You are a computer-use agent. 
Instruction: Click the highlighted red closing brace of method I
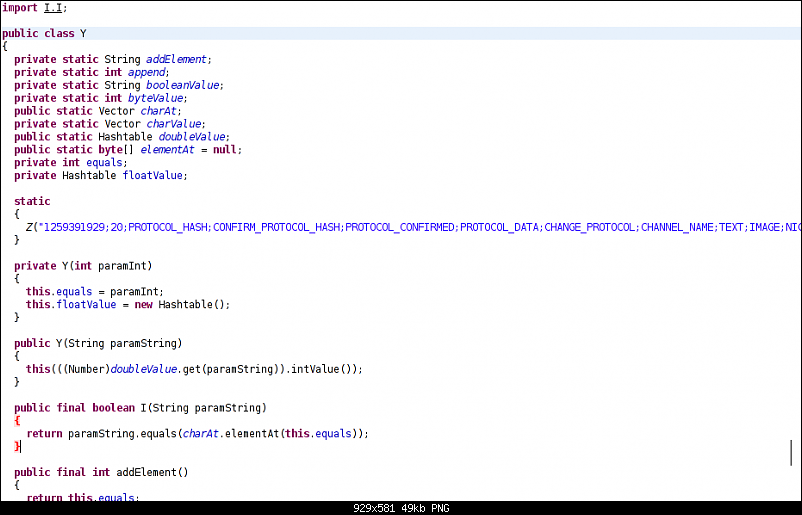click(x=17, y=446)
